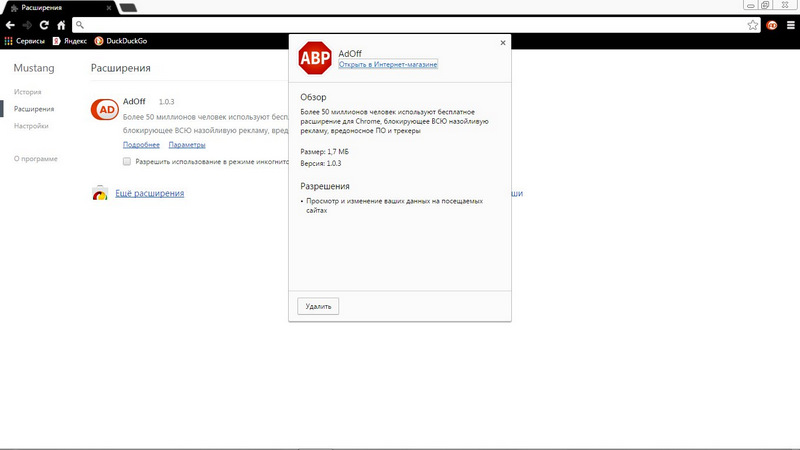This screenshot has width=800, height=450.
Task: Click the forward navigation arrow
Action: [x=27, y=25]
